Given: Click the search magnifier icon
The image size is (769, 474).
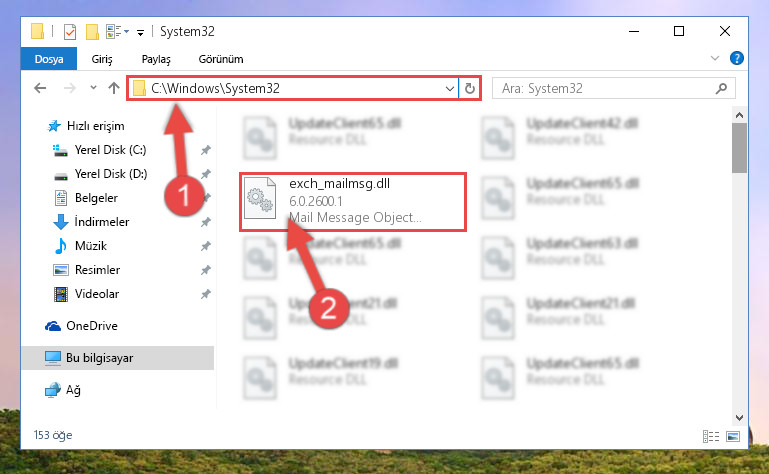Looking at the screenshot, I should (x=721, y=88).
